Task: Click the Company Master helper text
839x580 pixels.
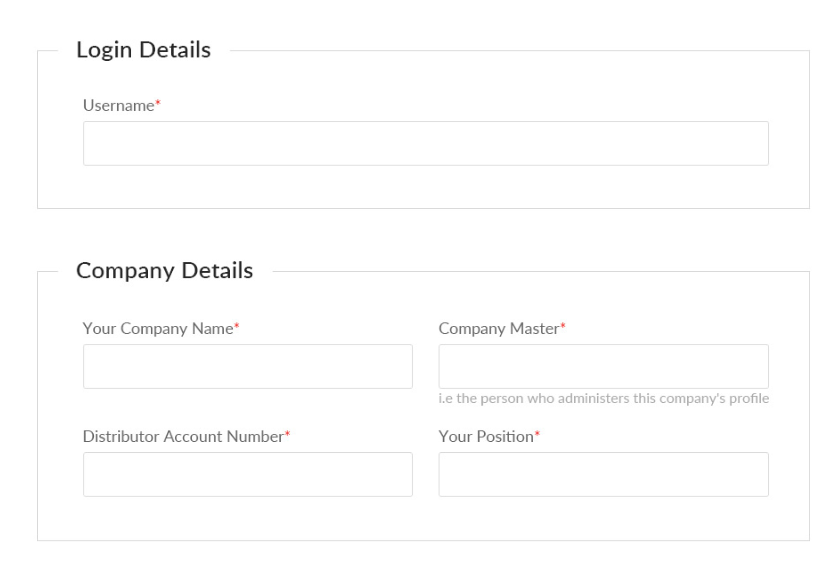Action: click(603, 400)
